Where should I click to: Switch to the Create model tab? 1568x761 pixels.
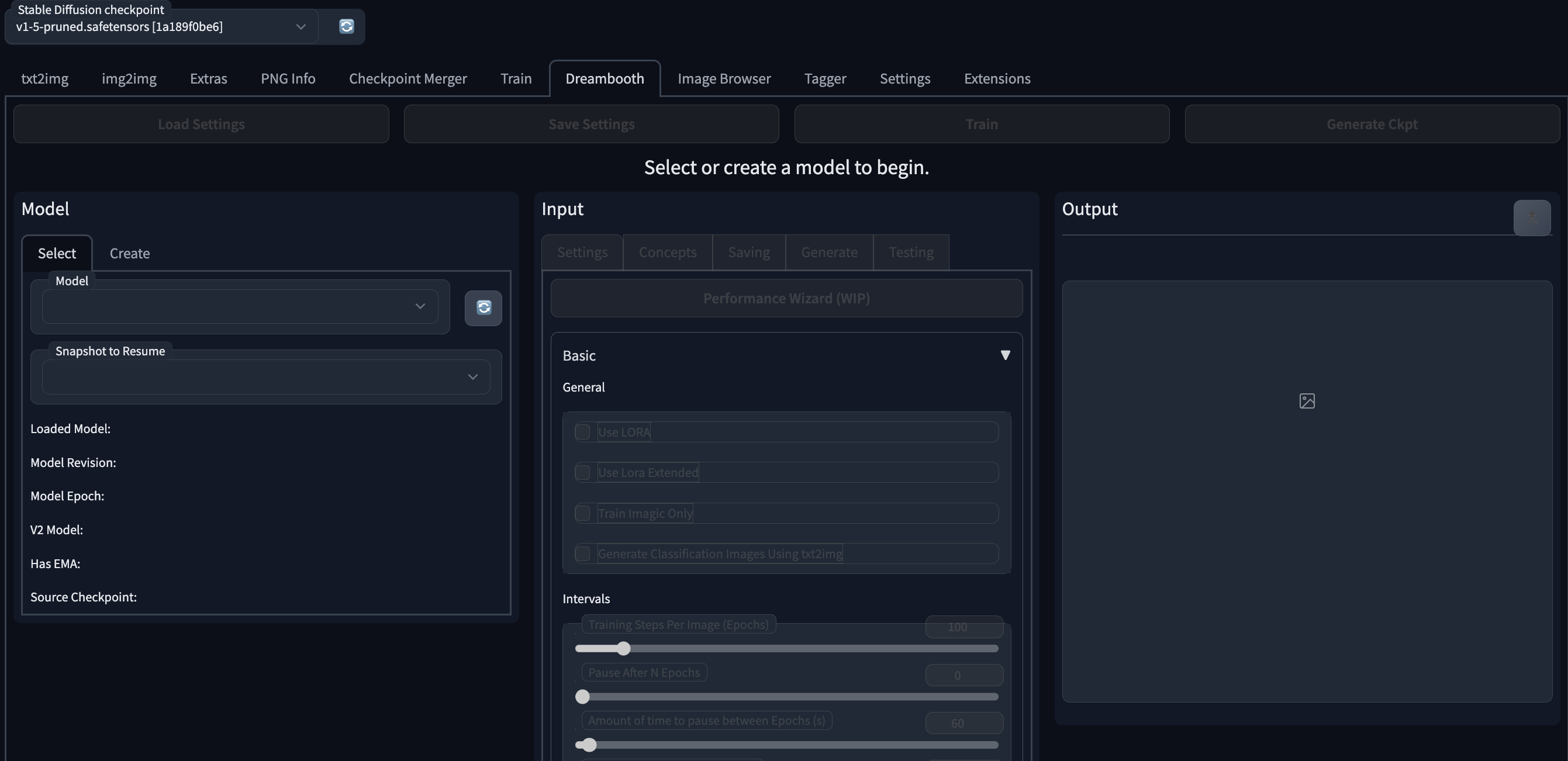click(129, 253)
